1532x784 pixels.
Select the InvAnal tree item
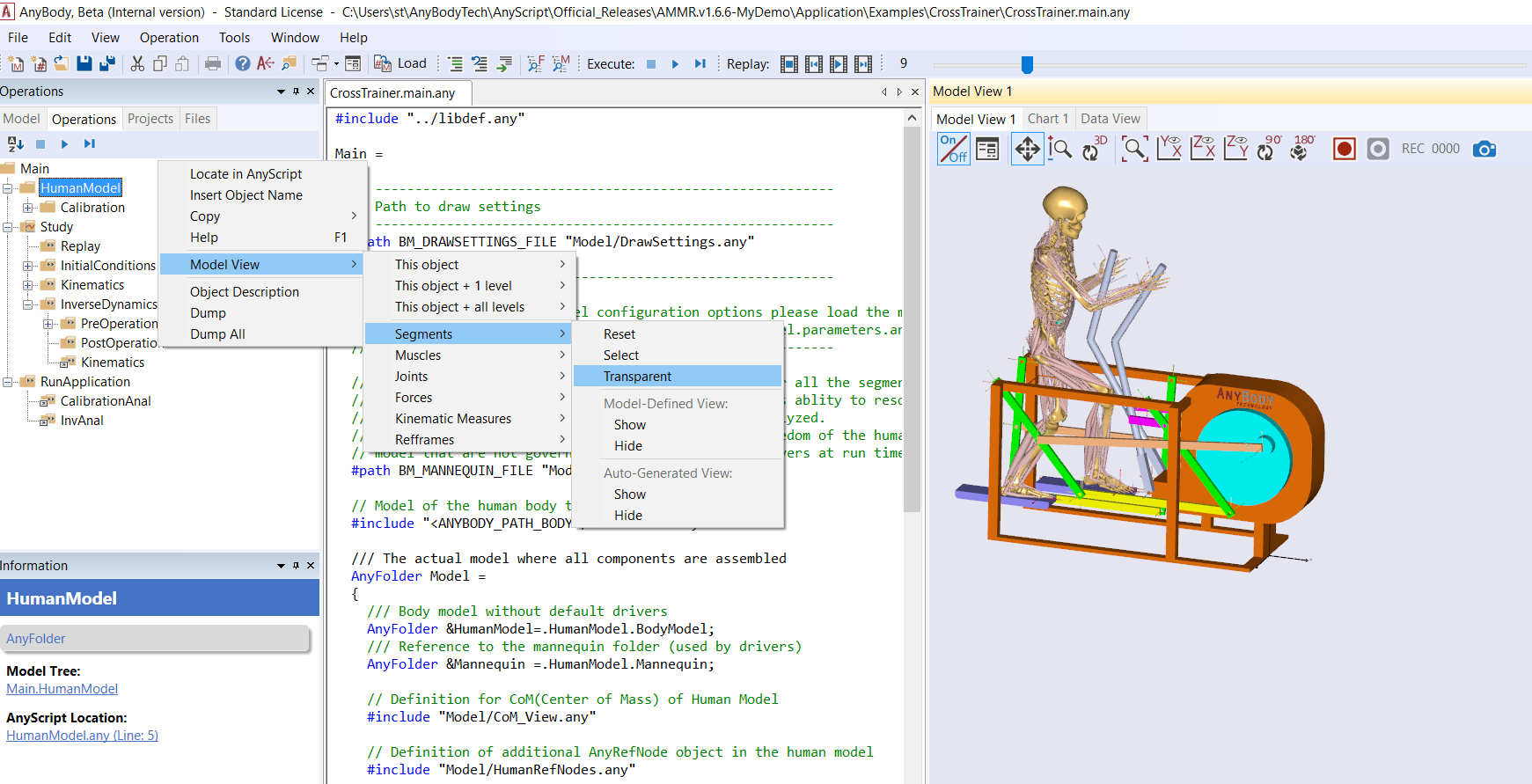[82, 421]
